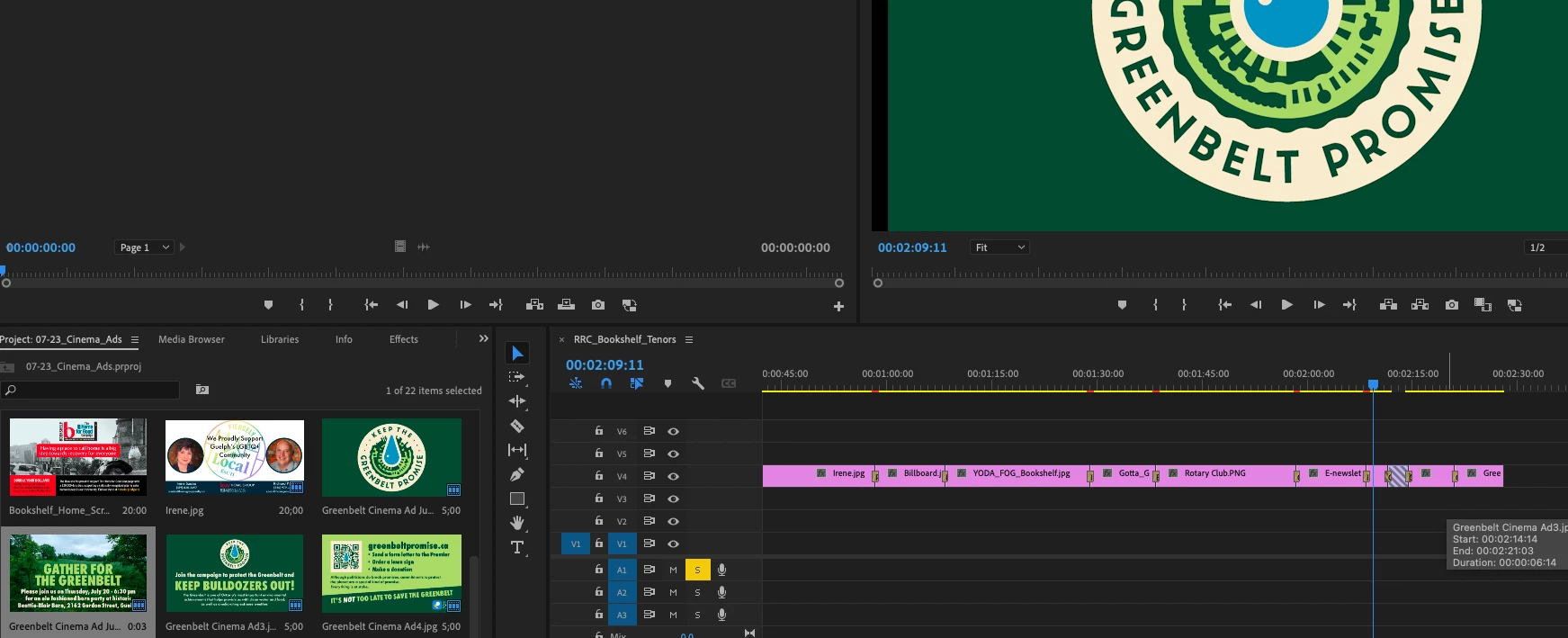
Task: Switch to Info tab
Action: coord(344,339)
